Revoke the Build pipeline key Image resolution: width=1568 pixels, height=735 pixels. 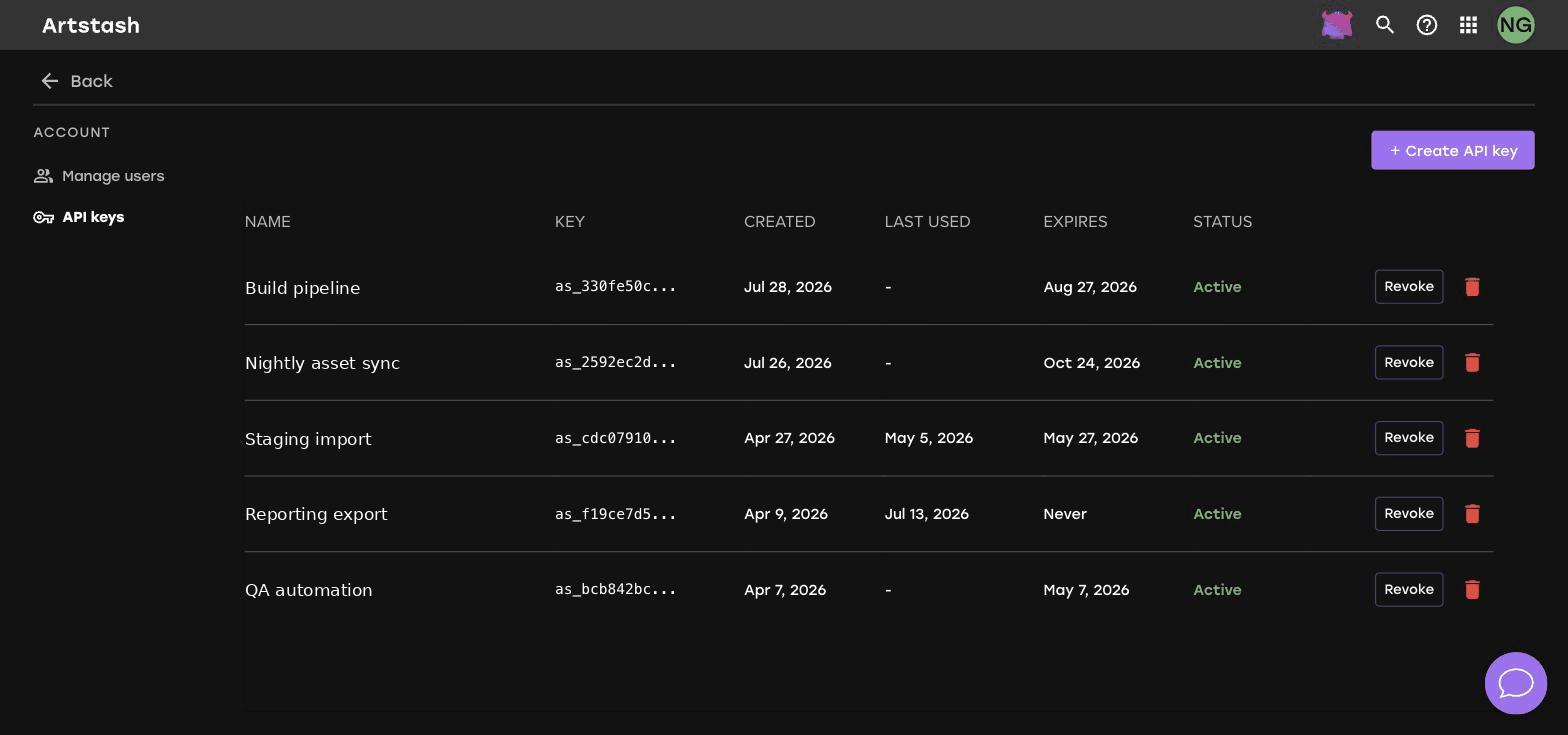point(1409,287)
